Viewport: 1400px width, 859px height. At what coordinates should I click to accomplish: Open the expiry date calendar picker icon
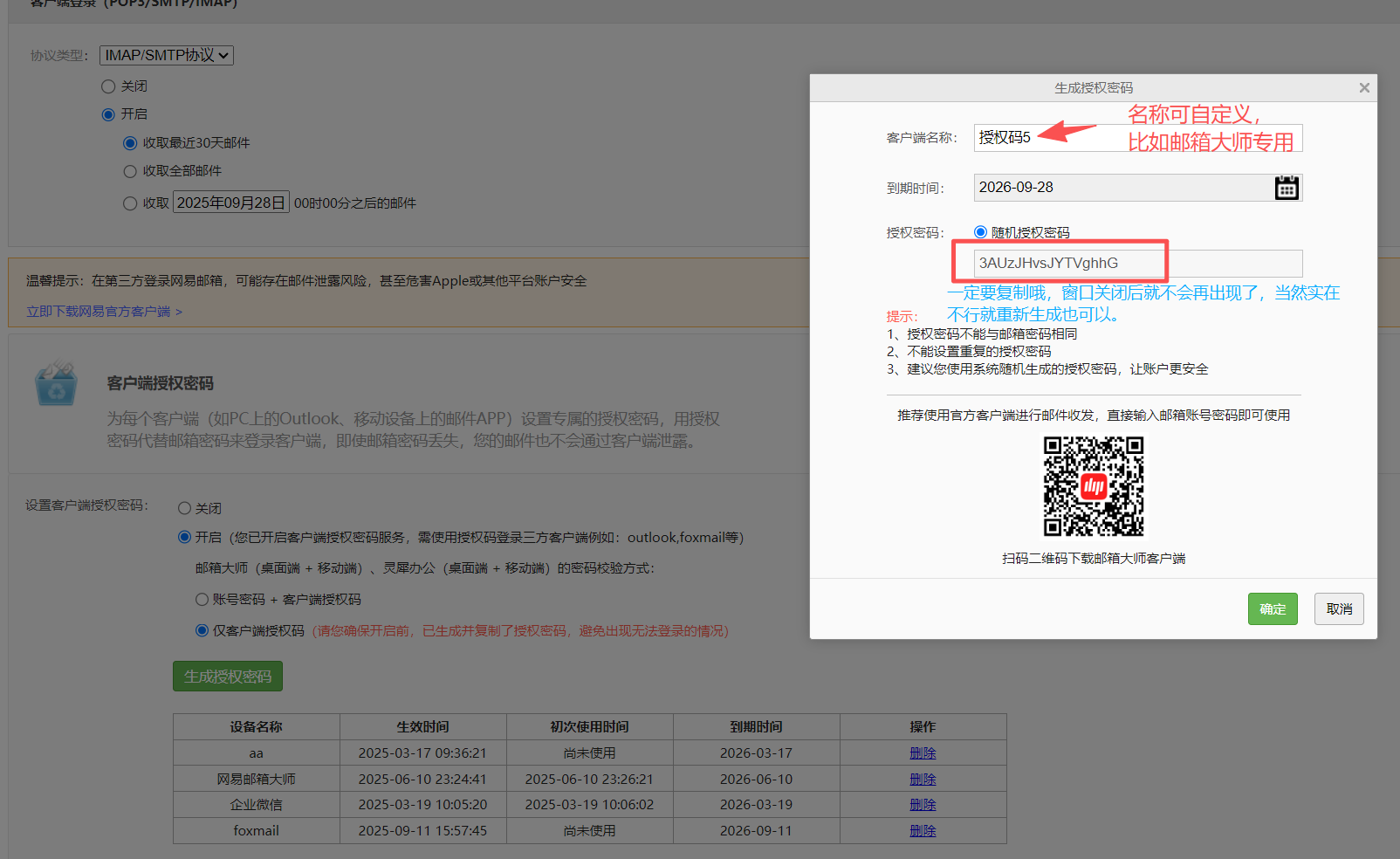(x=1286, y=188)
